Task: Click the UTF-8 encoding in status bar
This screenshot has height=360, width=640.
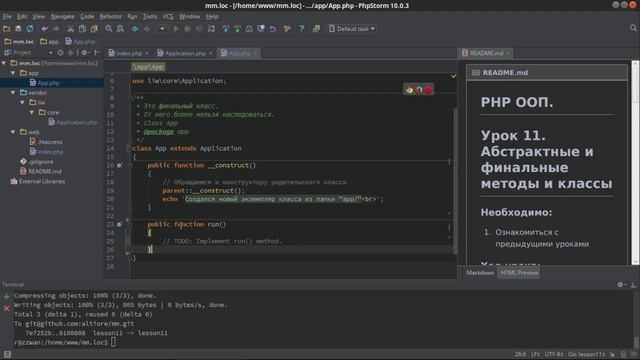Action: tap(554, 354)
